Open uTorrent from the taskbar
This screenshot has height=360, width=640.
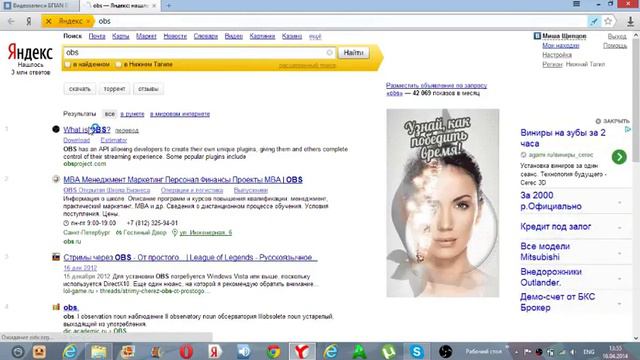[388, 351]
